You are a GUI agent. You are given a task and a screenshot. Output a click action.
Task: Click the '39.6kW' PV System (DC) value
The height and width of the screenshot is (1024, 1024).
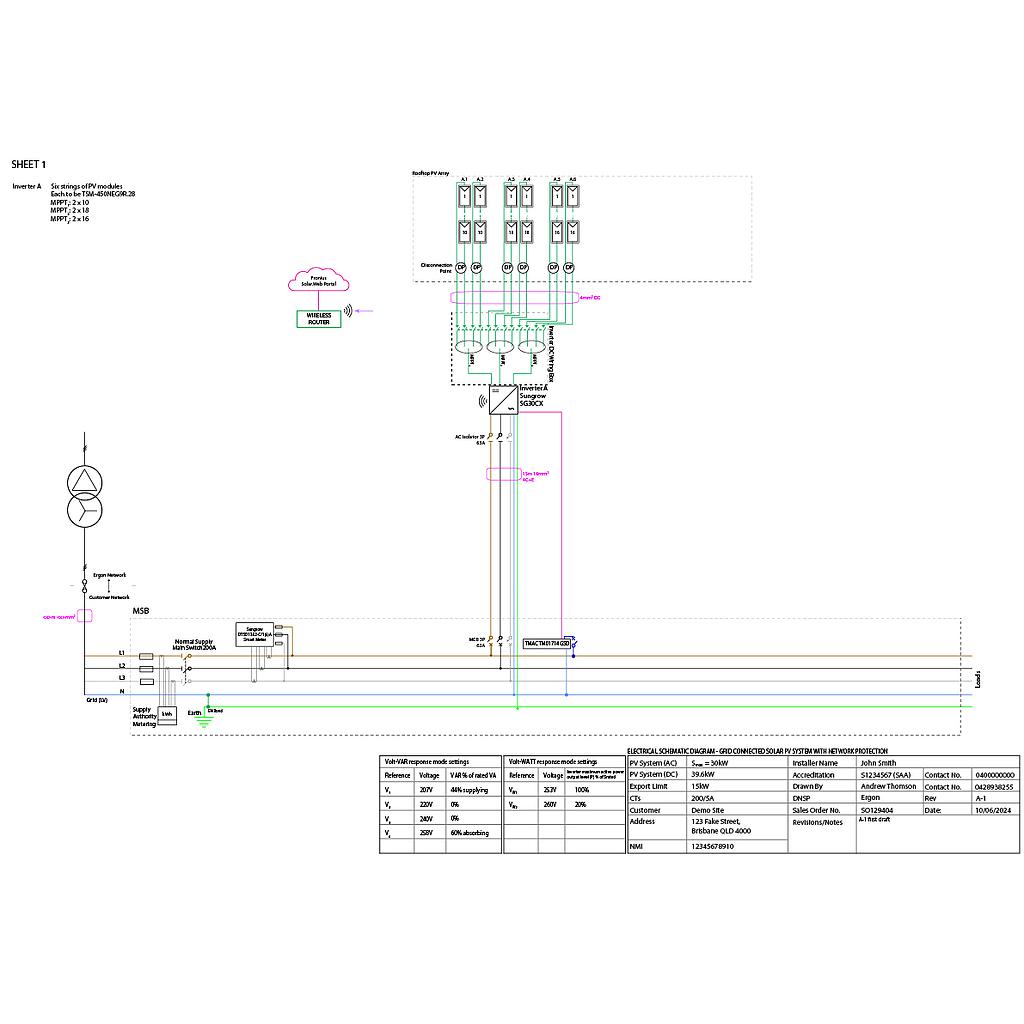[x=703, y=775]
